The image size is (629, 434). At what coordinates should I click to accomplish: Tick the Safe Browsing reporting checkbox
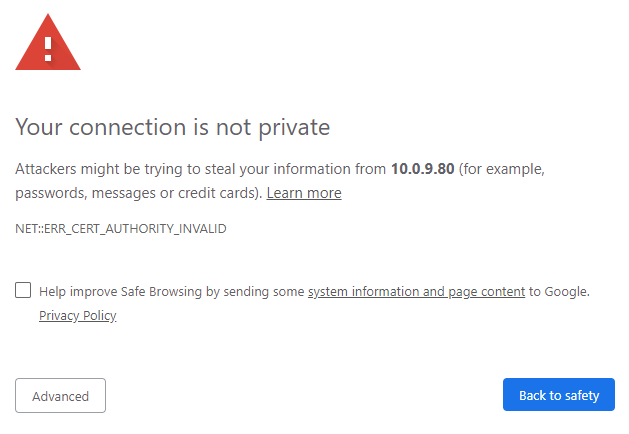coord(23,290)
